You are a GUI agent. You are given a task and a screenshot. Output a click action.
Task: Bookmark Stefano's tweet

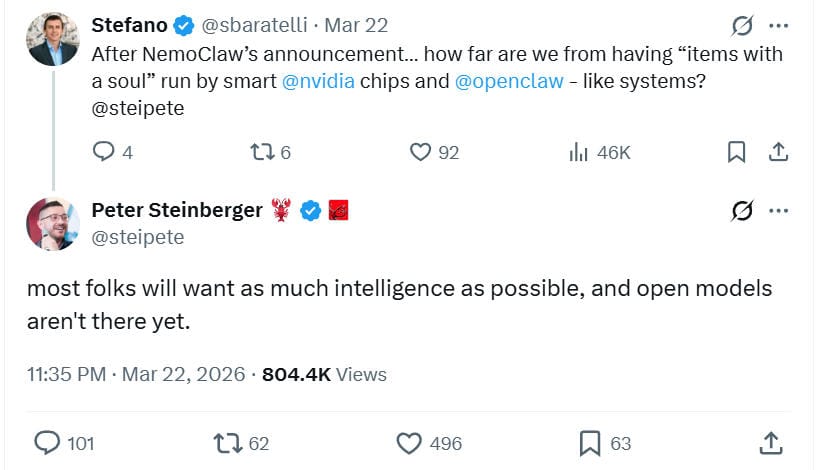[x=736, y=152]
